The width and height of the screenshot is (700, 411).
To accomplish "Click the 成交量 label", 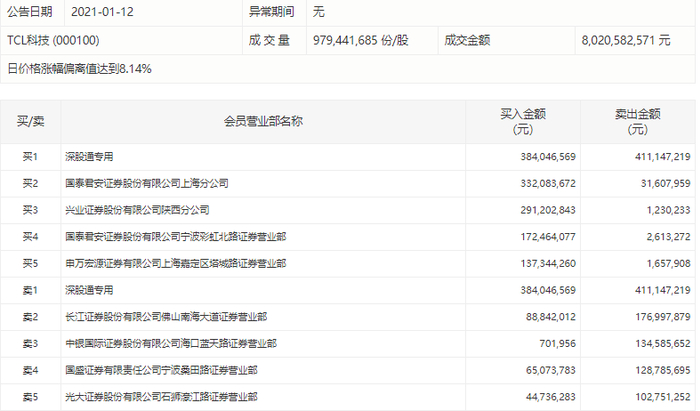I will (269, 40).
